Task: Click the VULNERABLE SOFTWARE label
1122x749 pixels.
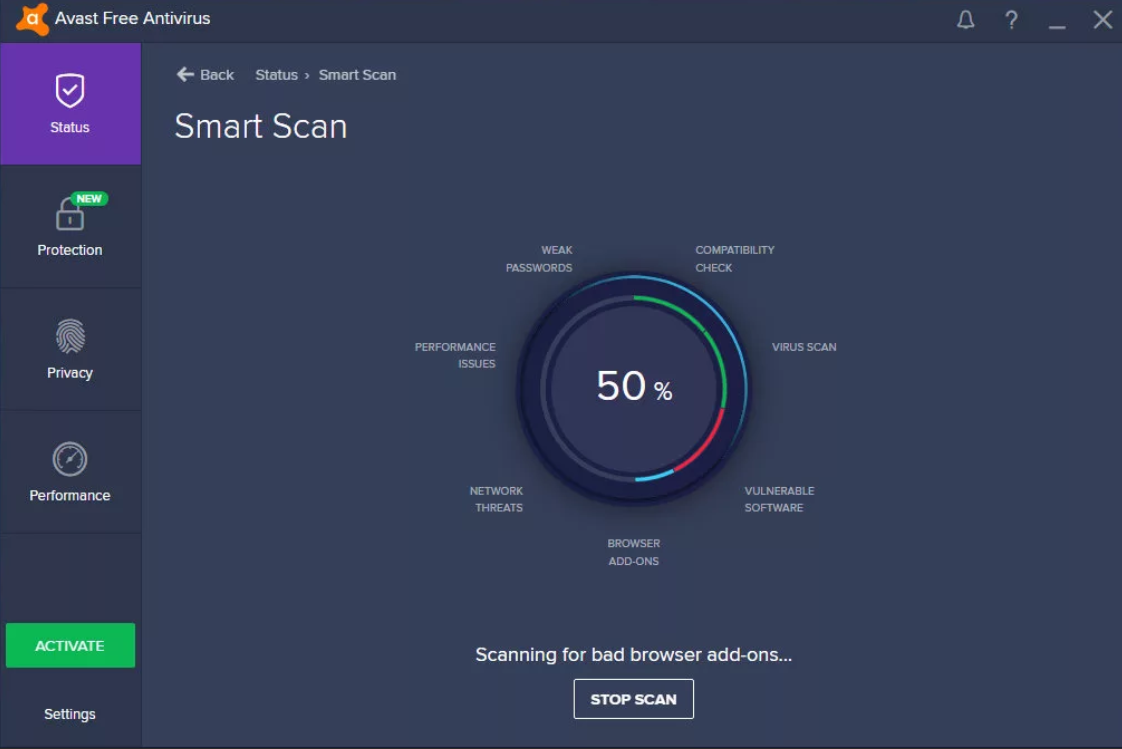Action: tap(779, 499)
